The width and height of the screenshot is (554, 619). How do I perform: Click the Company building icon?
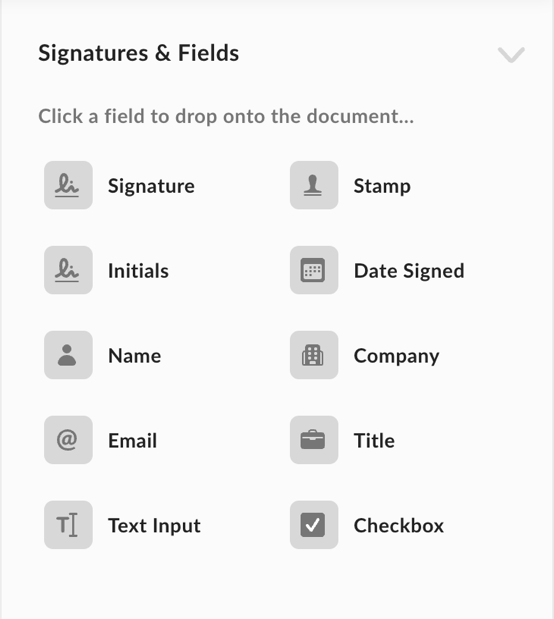pos(314,355)
